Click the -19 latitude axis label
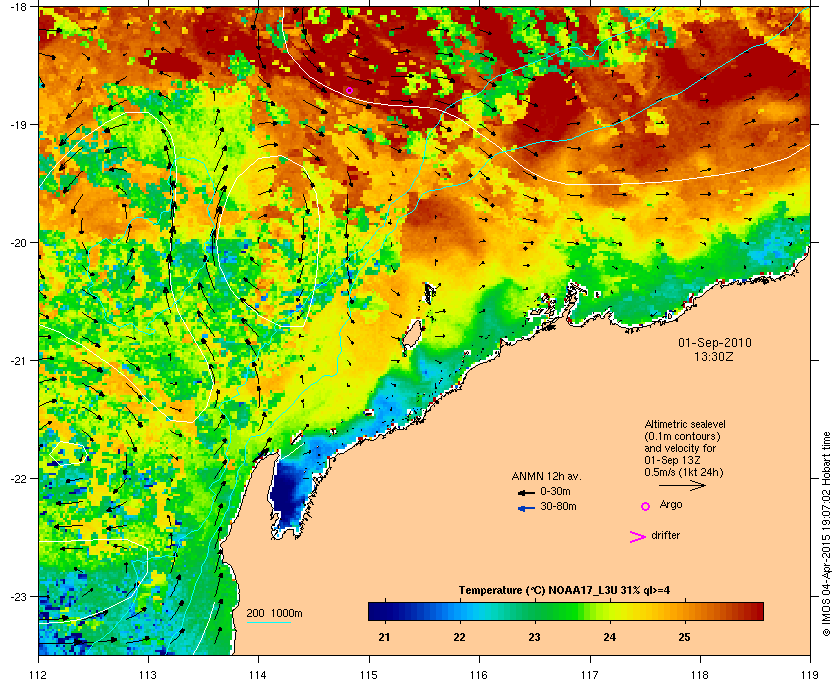The height and width of the screenshot is (680, 840). click(x=17, y=124)
